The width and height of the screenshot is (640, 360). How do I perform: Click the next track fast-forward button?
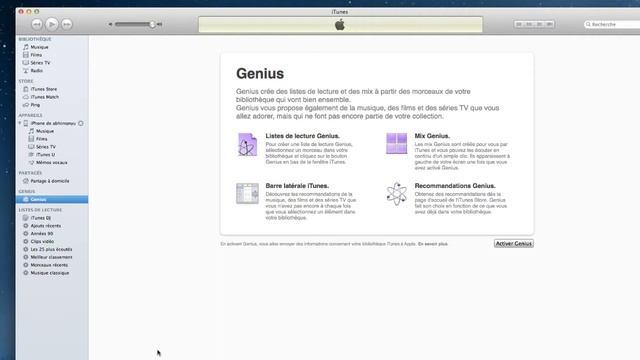coord(67,24)
